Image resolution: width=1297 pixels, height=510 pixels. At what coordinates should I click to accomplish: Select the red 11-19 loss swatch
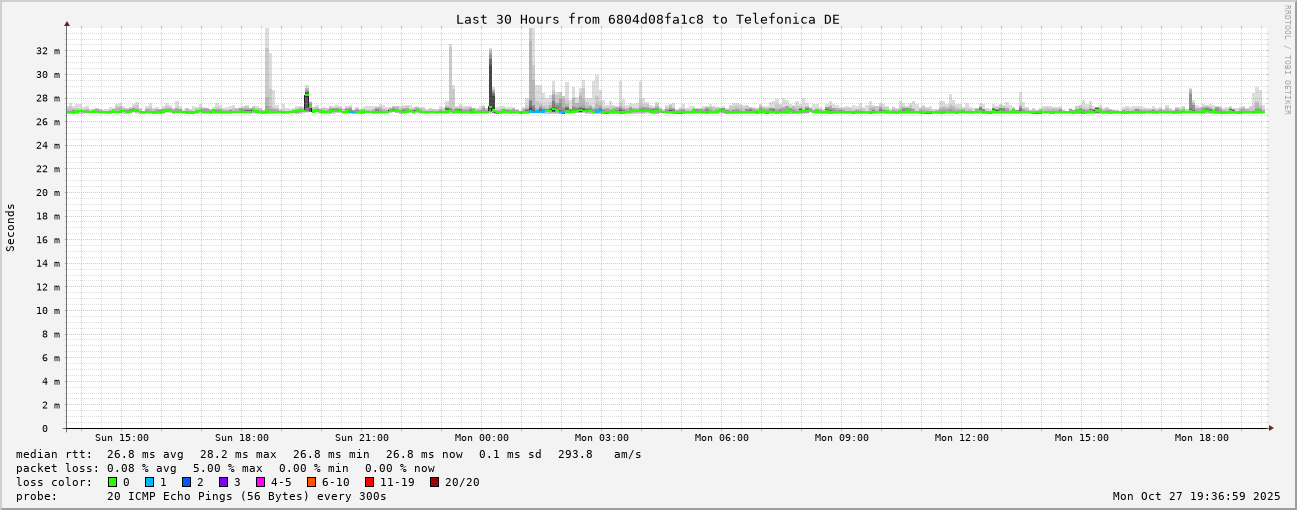click(369, 482)
